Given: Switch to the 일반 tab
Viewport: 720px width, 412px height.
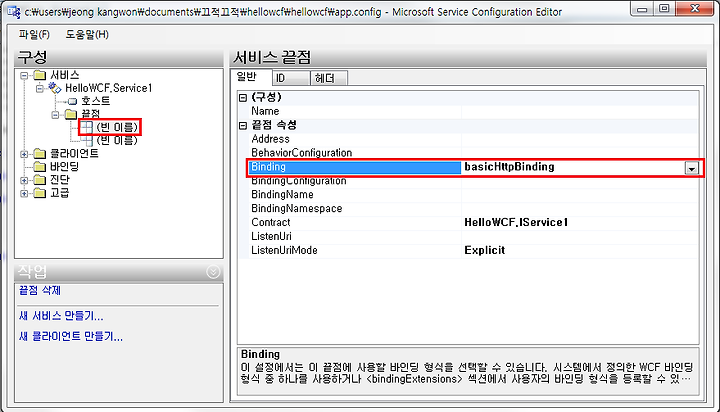Looking at the screenshot, I should point(248,77).
